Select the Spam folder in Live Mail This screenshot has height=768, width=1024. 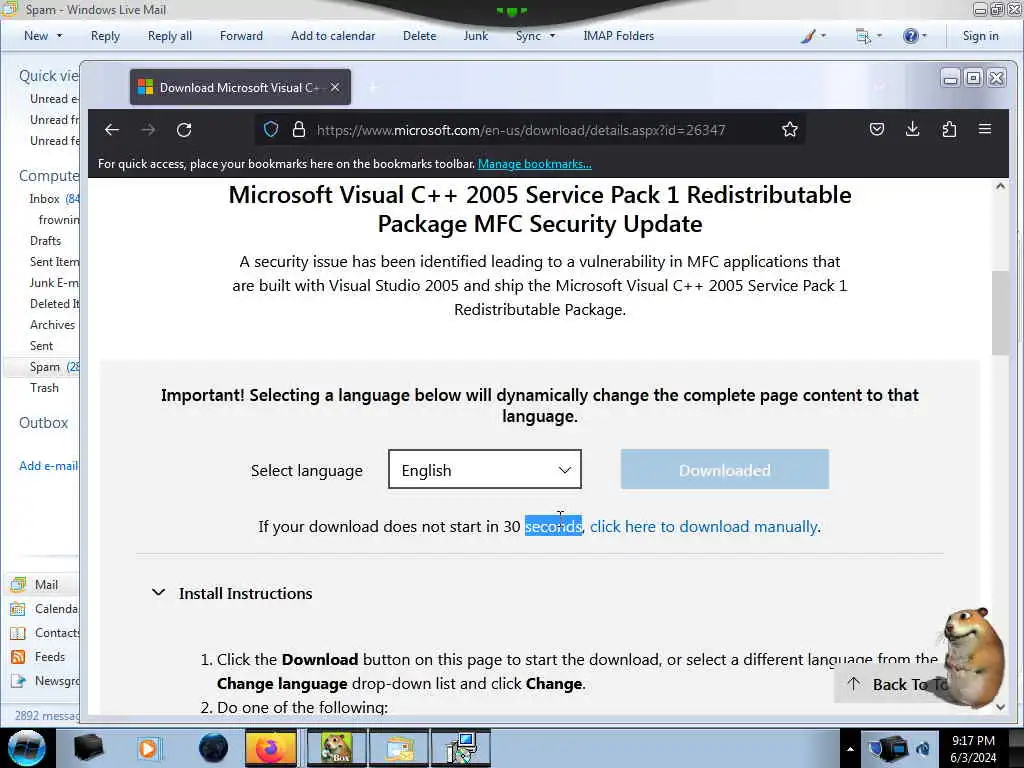[44, 367]
